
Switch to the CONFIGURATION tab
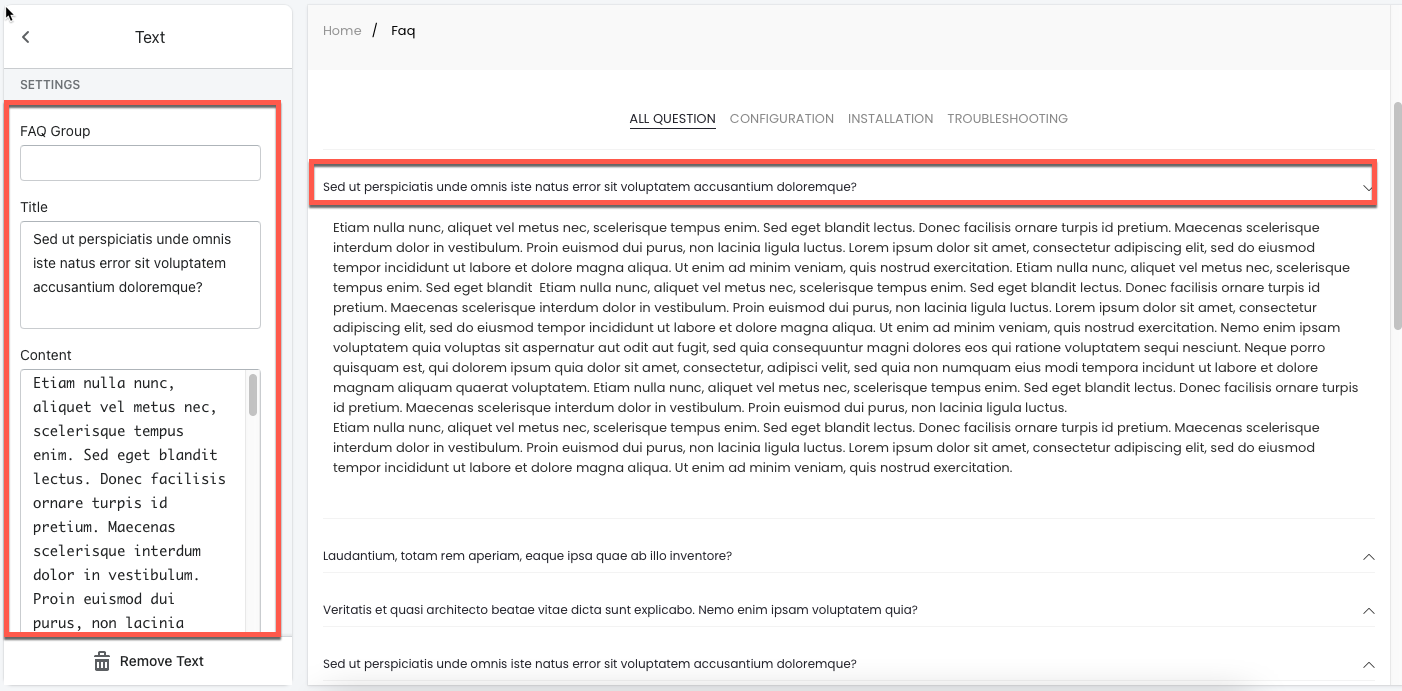[782, 119]
